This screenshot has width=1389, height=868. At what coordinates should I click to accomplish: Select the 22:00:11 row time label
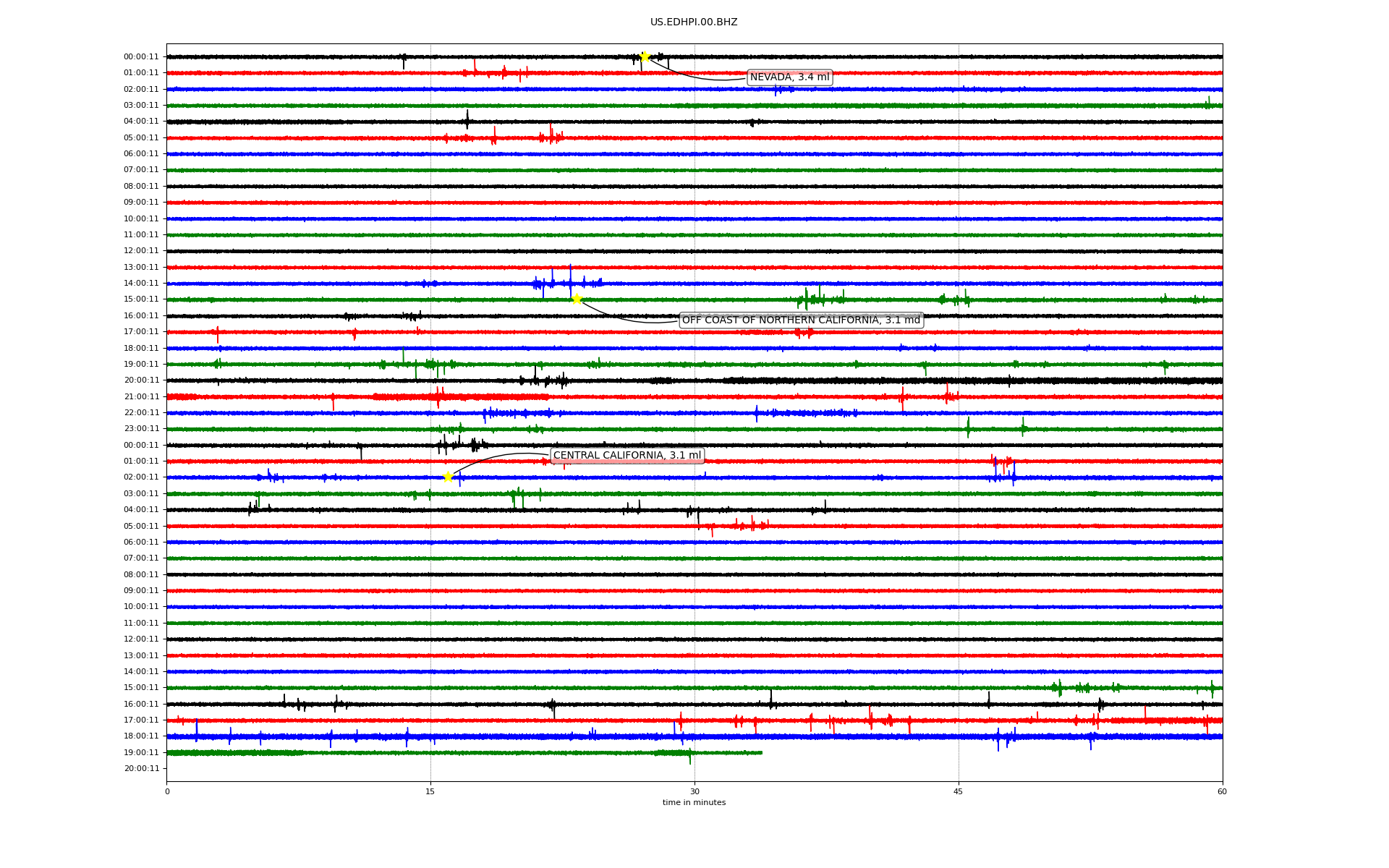[x=141, y=413]
